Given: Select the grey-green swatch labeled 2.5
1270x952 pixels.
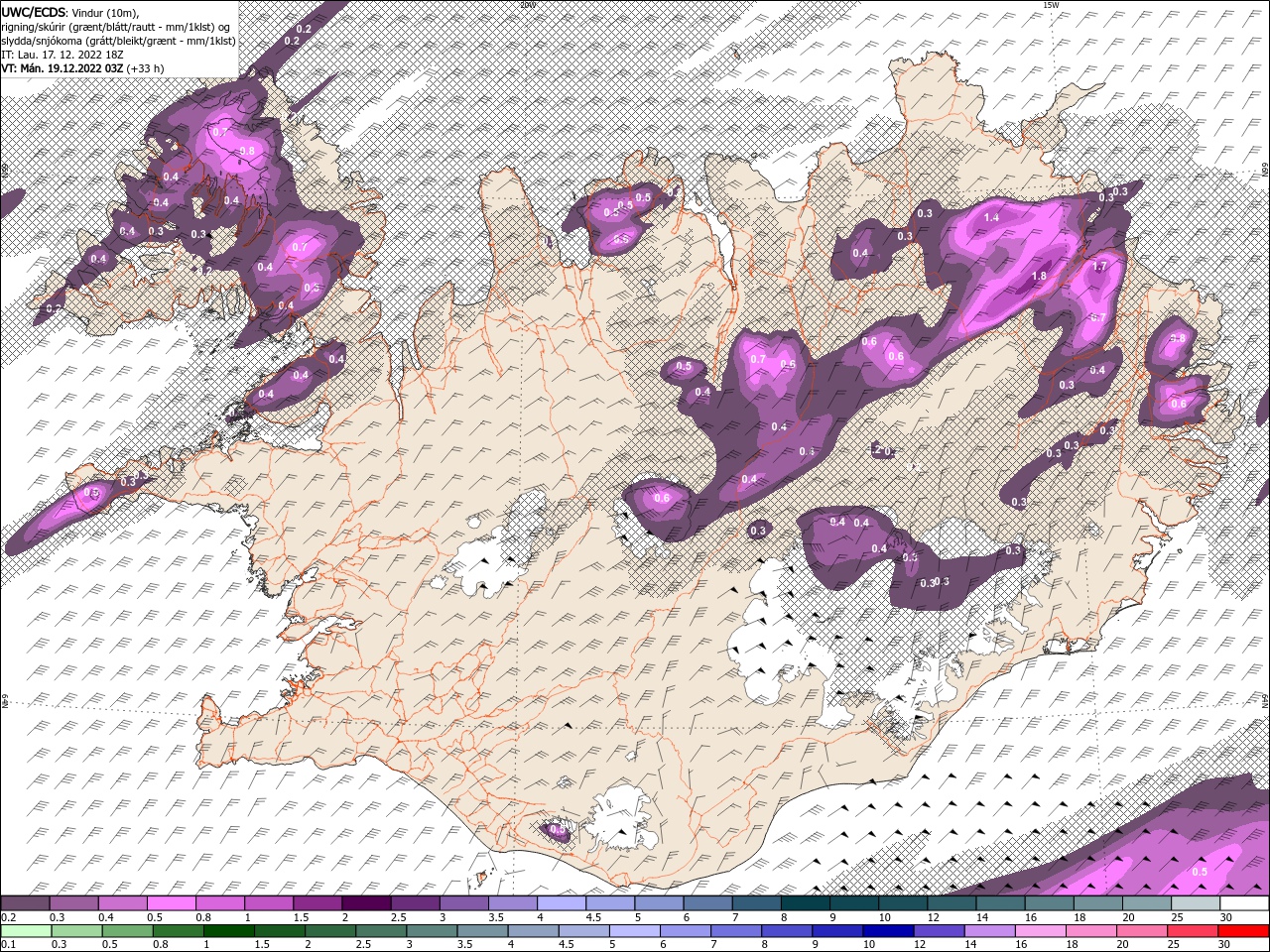Looking at the screenshot, I should pyautogui.click(x=379, y=931).
